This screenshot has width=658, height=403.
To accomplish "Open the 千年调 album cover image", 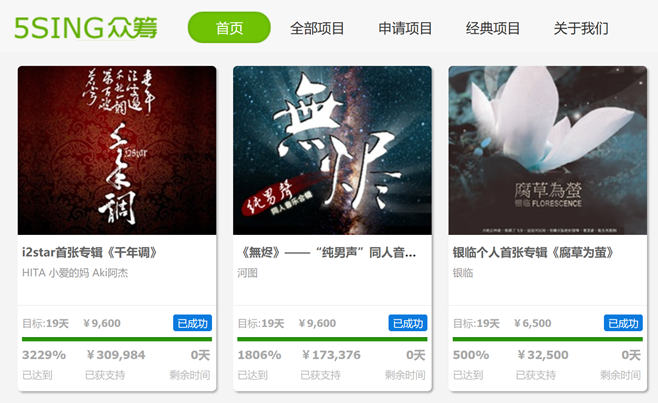I will click(x=117, y=150).
